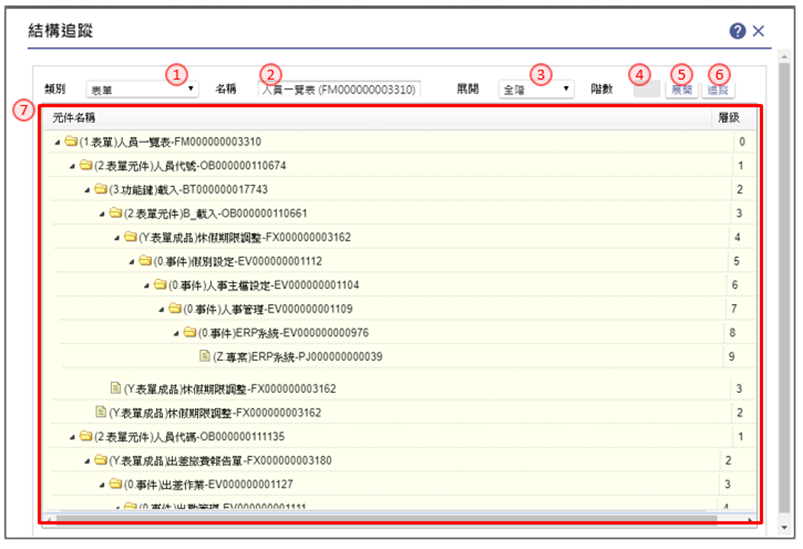Image resolution: width=803 pixels, height=549 pixels.
Task: Collapse the level 4 休假期限調整 folder arrow
Action: 117,238
